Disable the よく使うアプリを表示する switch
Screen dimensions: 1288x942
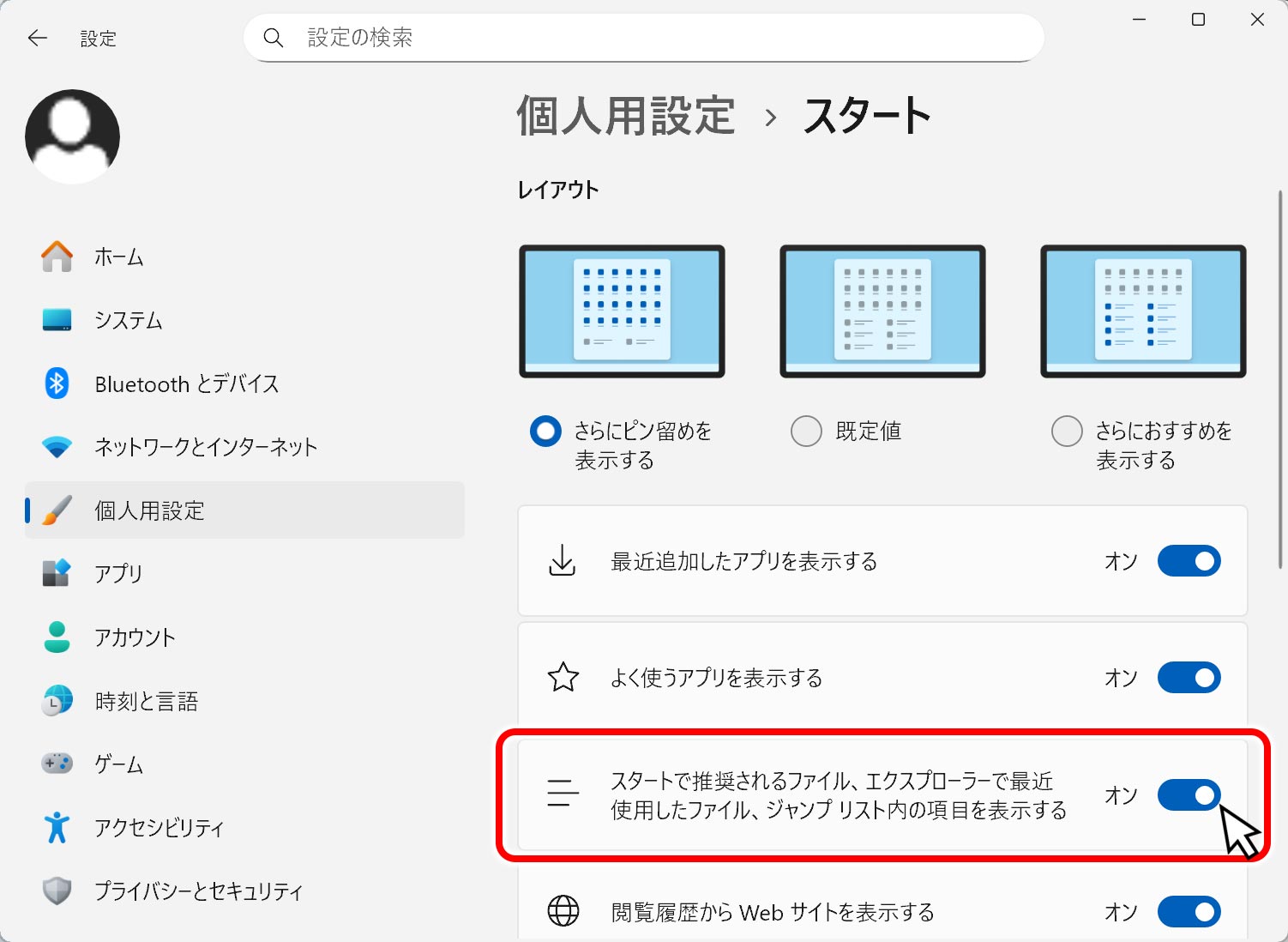tap(1189, 678)
